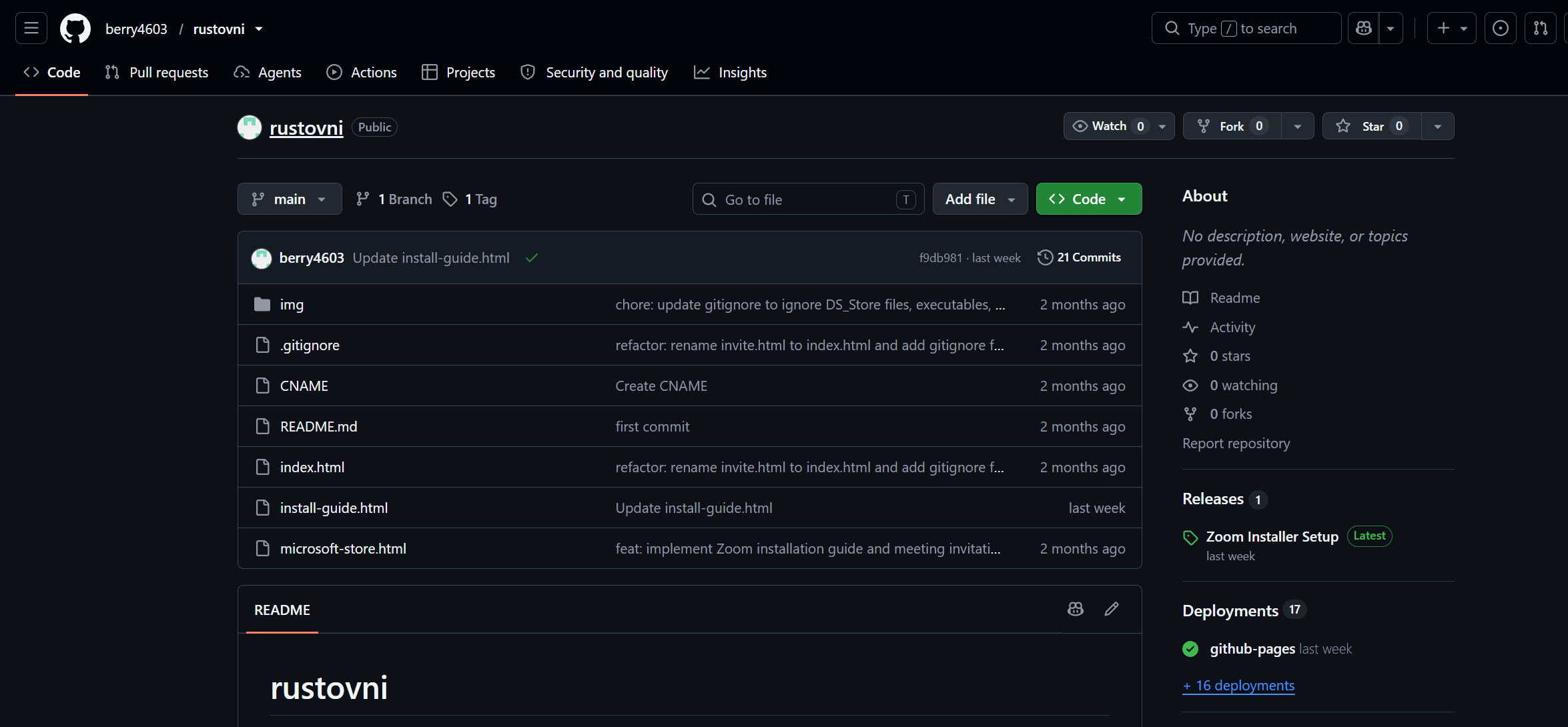Viewport: 1568px width, 727px height.
Task: Star the rustovni repository
Action: tap(1372, 126)
